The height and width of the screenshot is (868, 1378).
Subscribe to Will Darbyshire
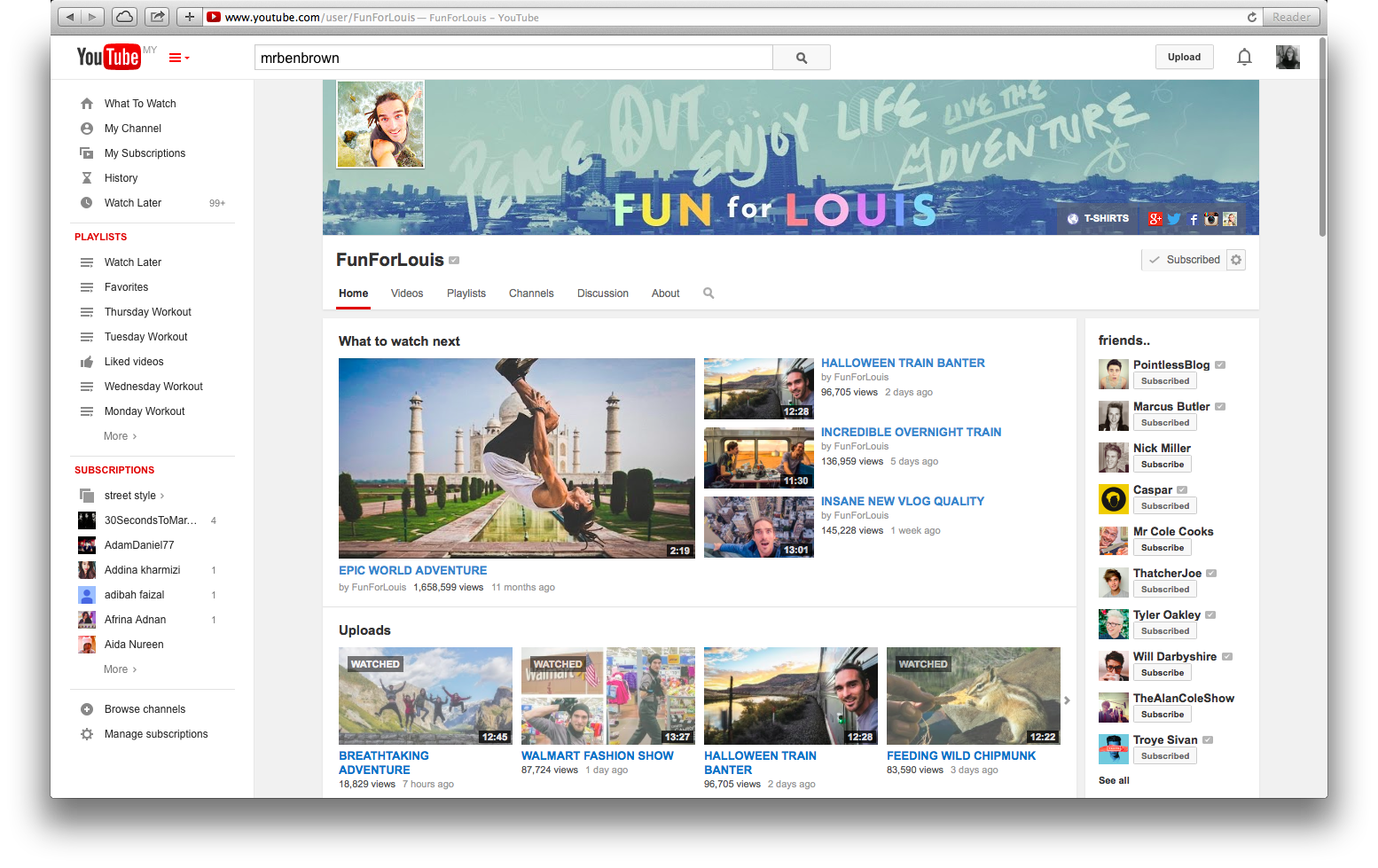1163,673
